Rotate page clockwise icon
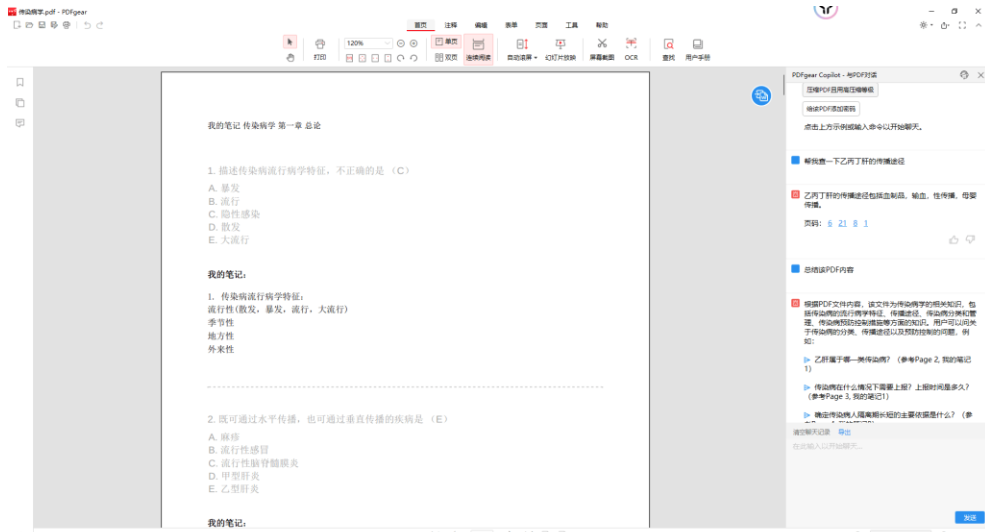Screen dimensions: 985x532 [401, 58]
